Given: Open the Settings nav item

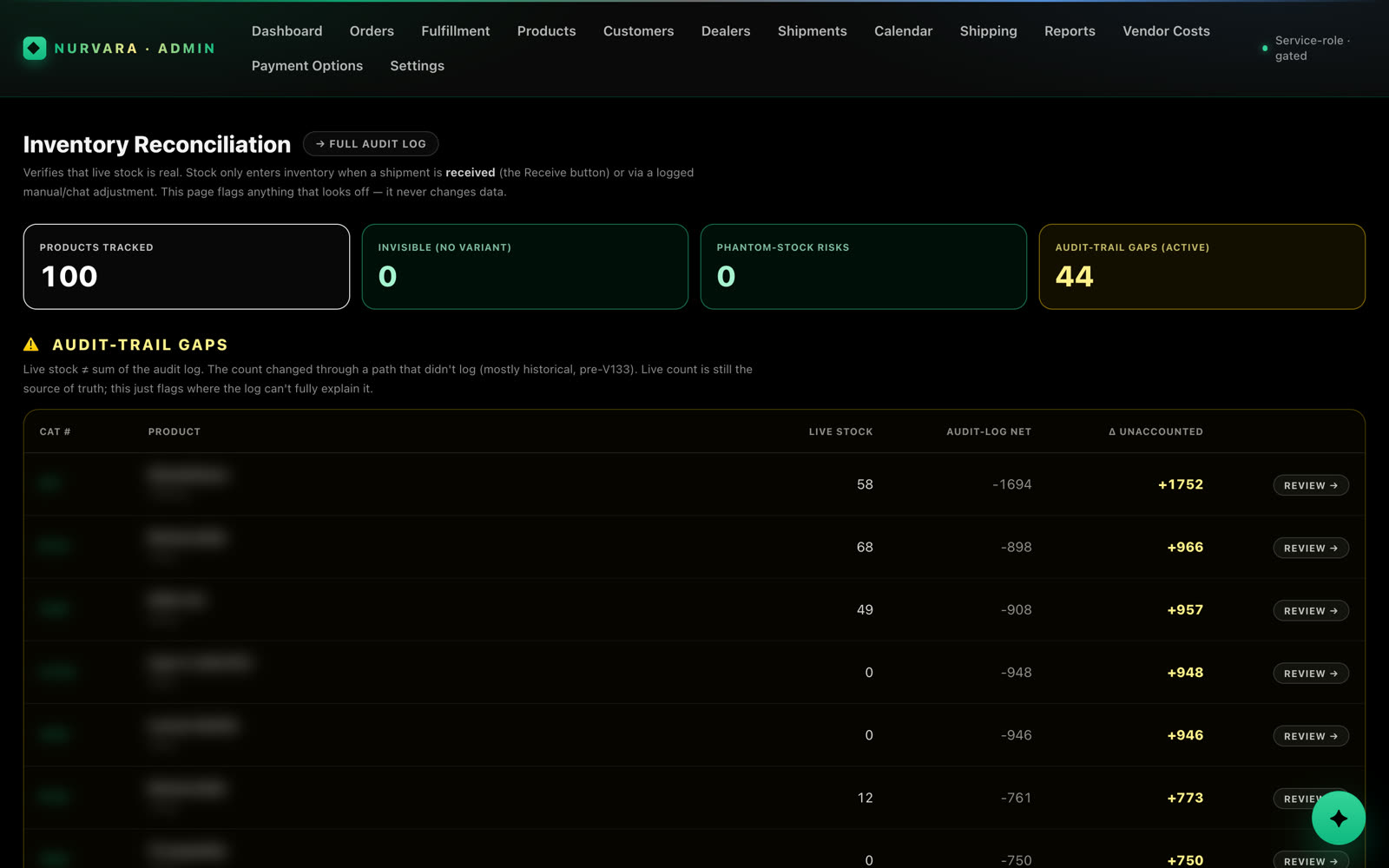Looking at the screenshot, I should pyautogui.click(x=417, y=66).
